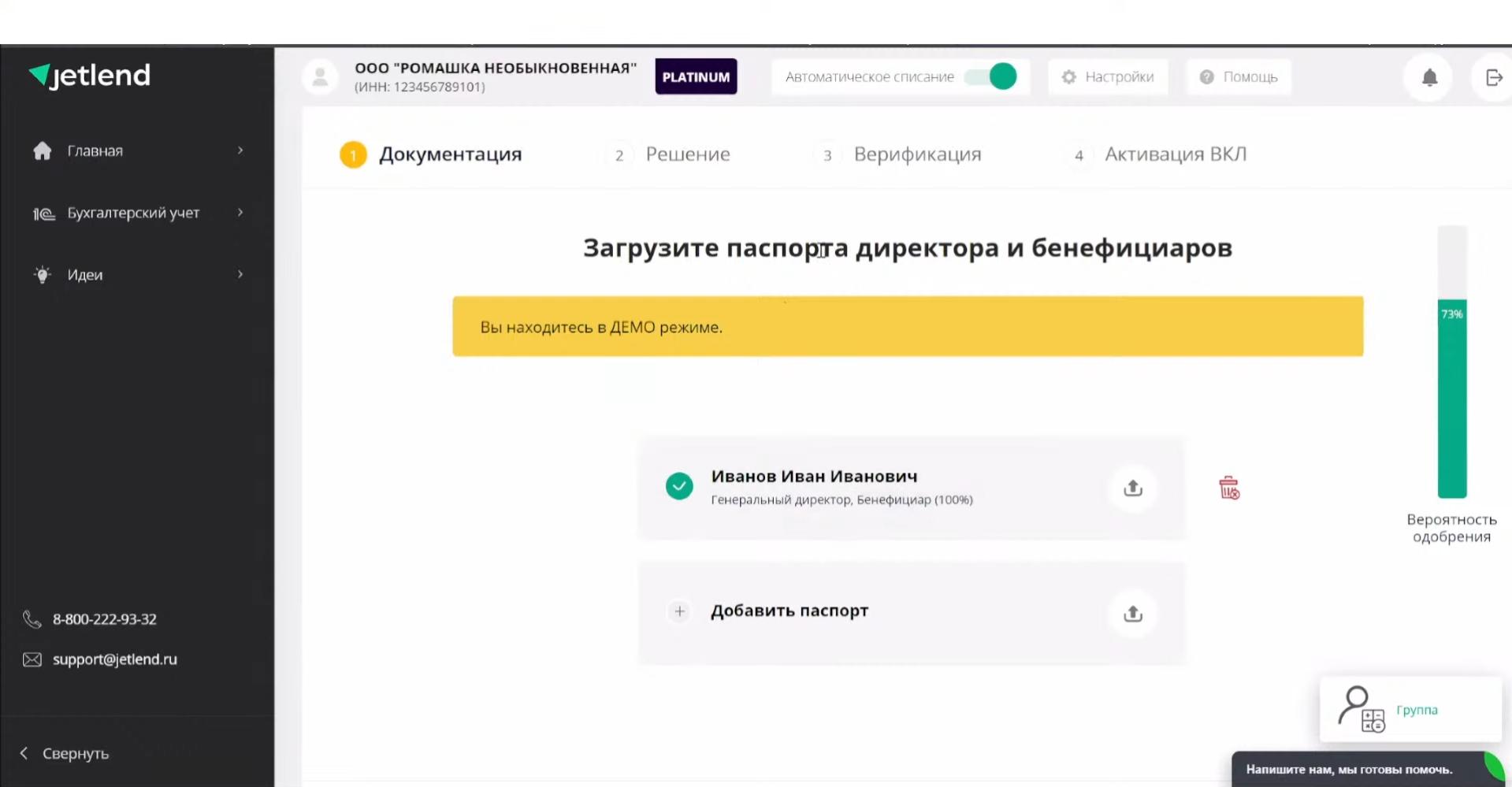Click support@jetlend.ru email link
This screenshot has height=787, width=1512.
(x=115, y=659)
